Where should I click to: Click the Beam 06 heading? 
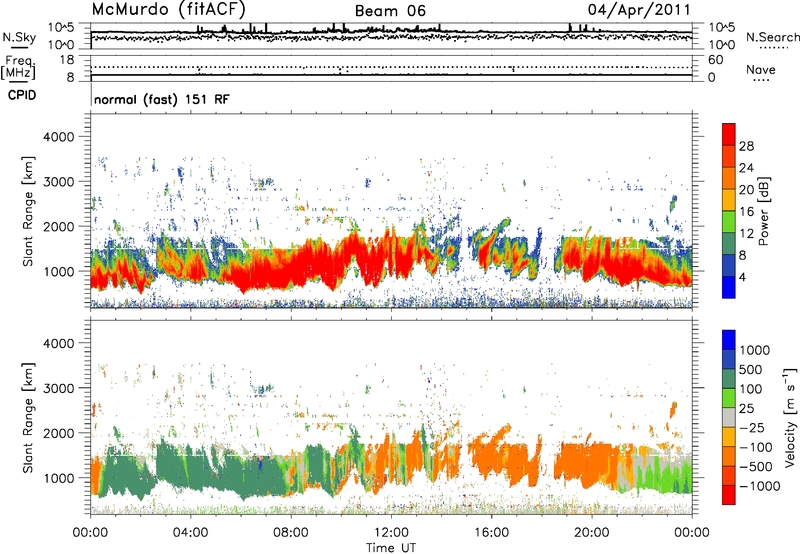pyautogui.click(x=390, y=11)
